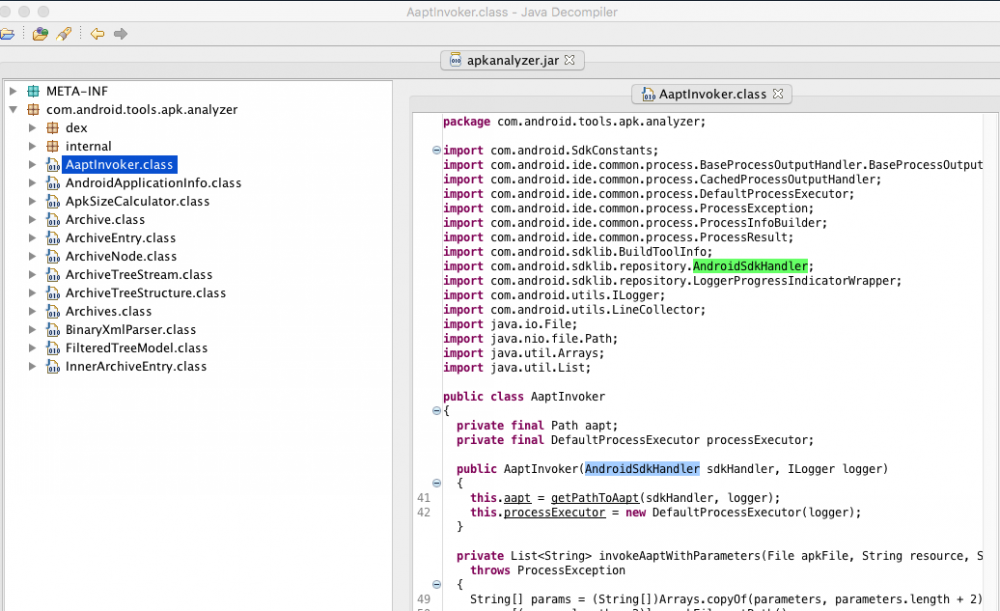Expand the META-INF tree node
This screenshot has width=1000, height=611.
click(x=13, y=91)
